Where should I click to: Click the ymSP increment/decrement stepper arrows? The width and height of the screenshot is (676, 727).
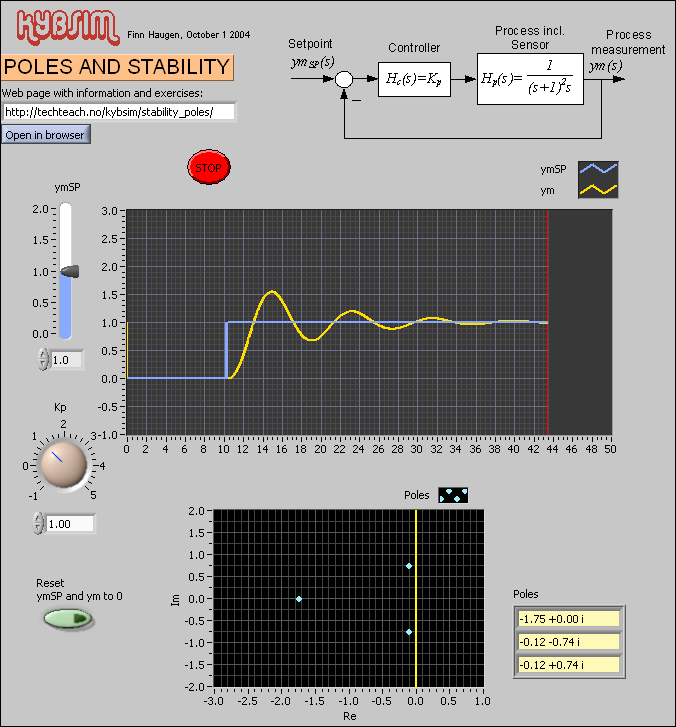43,360
